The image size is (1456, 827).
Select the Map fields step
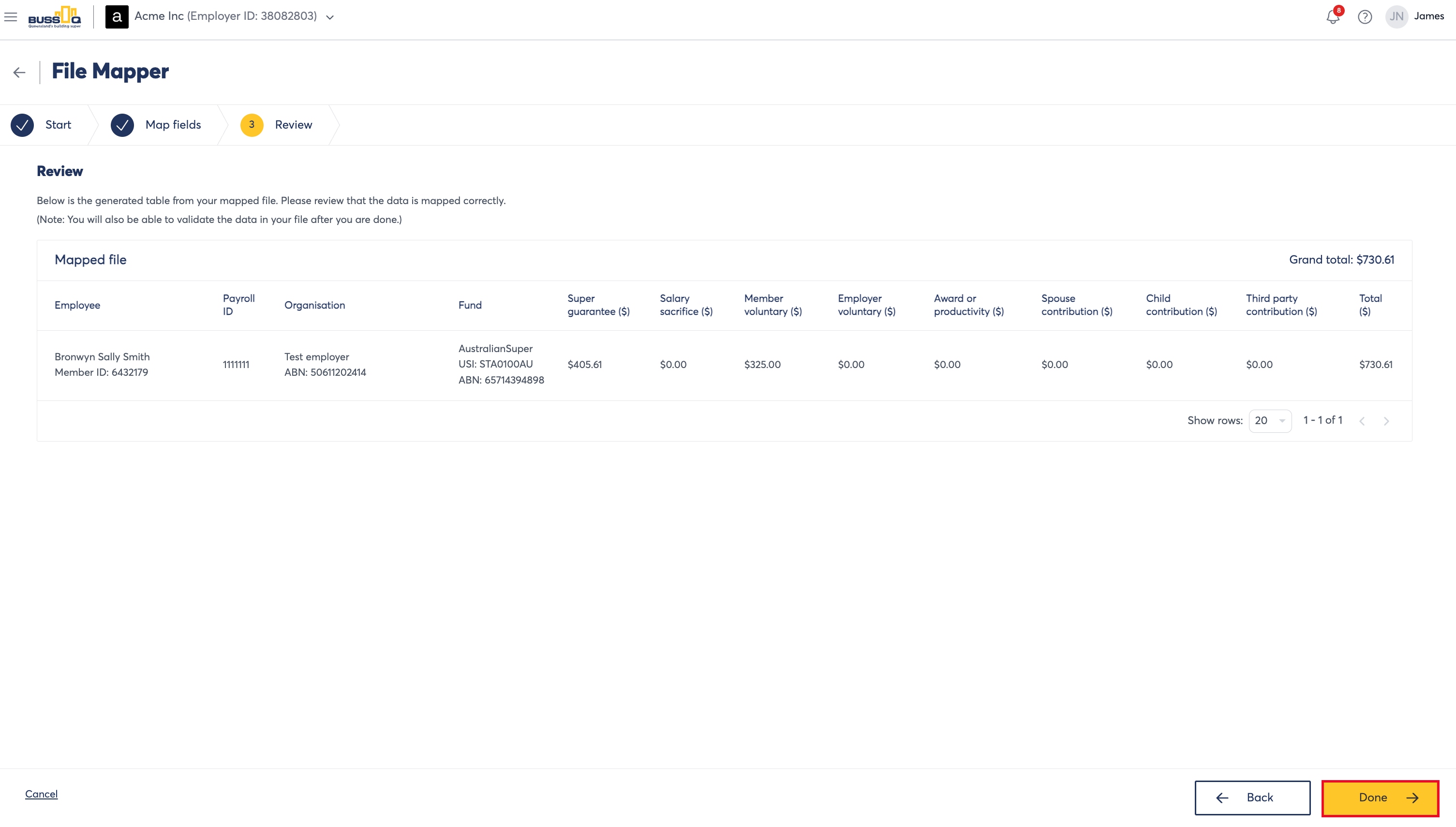(x=156, y=125)
